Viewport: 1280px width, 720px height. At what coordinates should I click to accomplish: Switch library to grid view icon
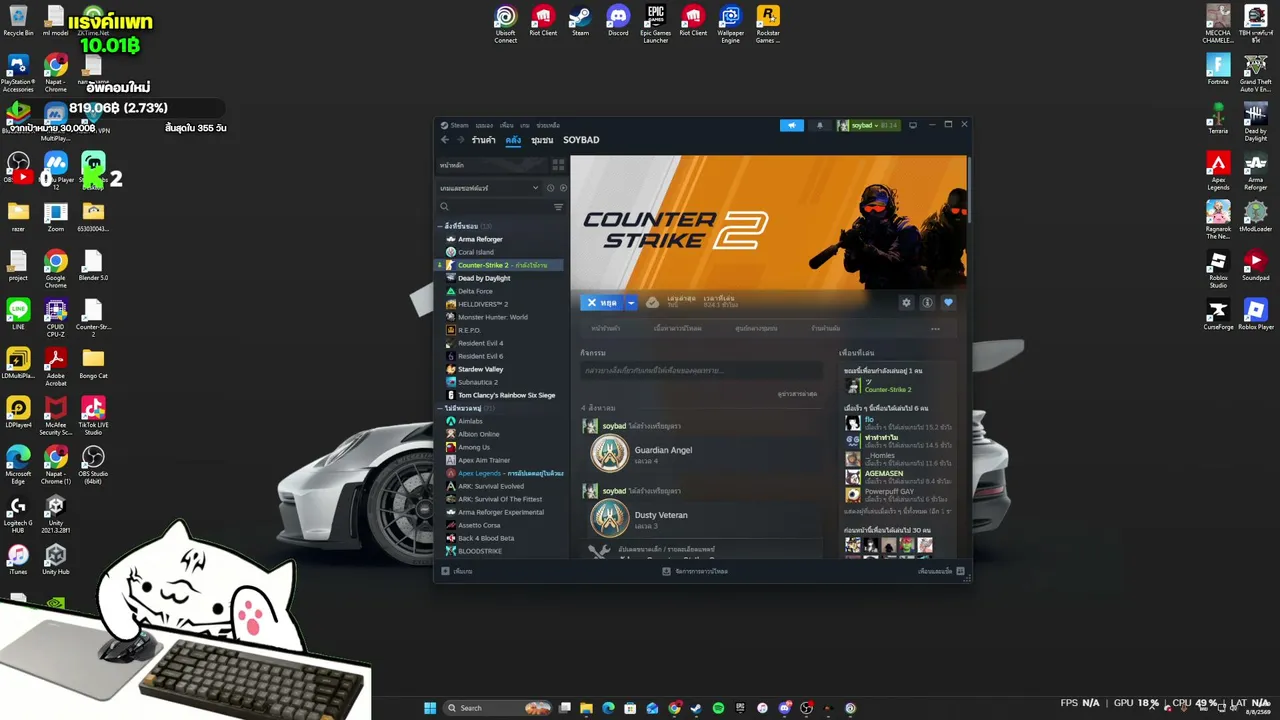pos(558,165)
